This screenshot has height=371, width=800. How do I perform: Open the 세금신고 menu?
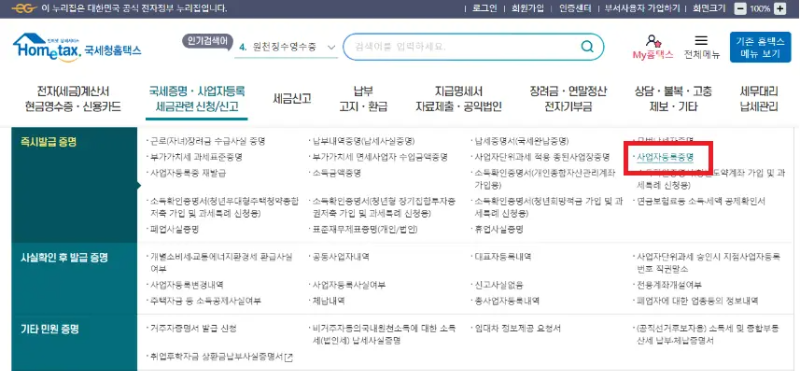292,99
